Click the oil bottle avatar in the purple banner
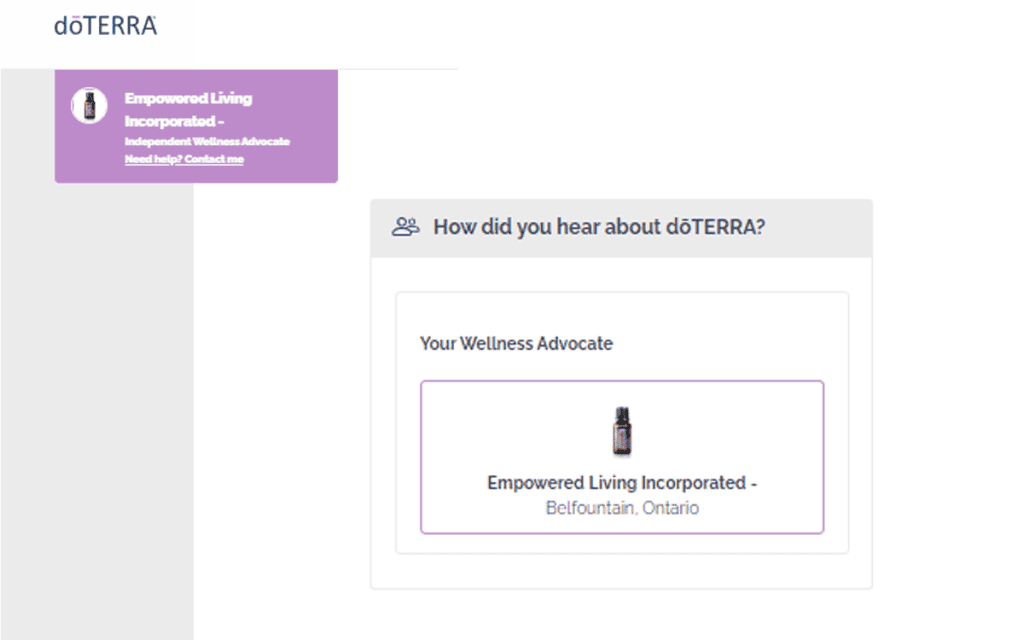The height and width of the screenshot is (640, 1024). coord(88,105)
